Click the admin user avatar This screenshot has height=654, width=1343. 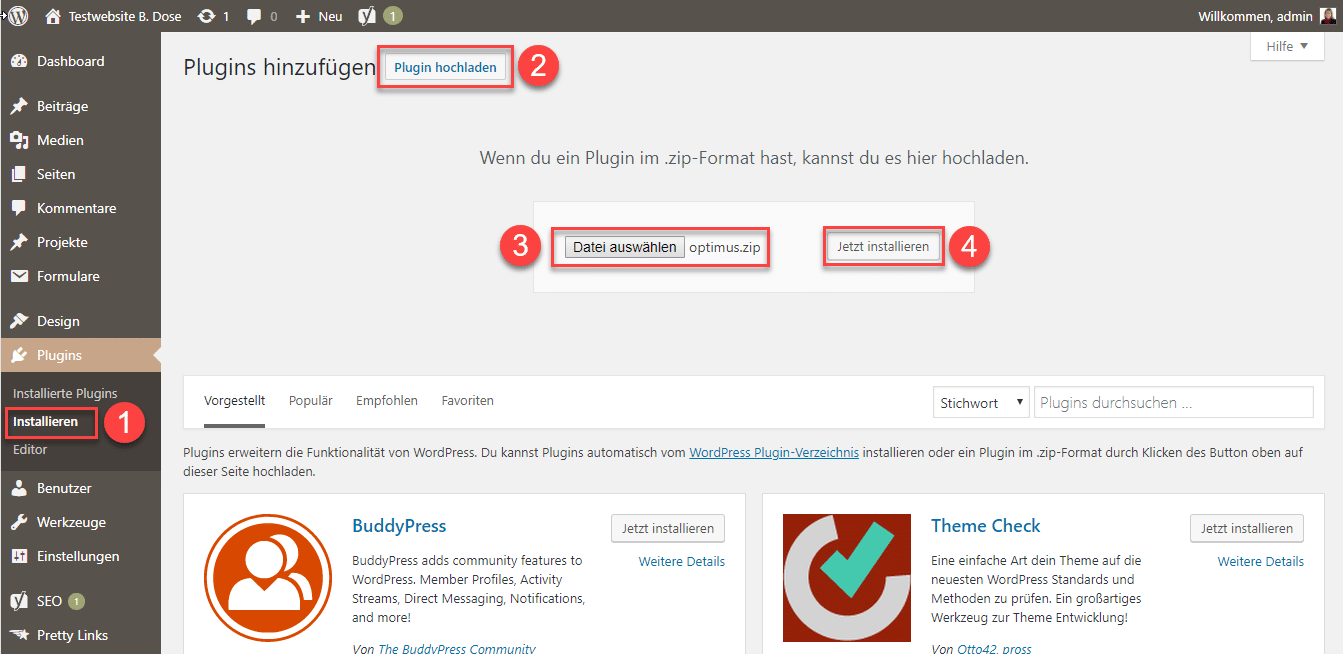(1327, 16)
